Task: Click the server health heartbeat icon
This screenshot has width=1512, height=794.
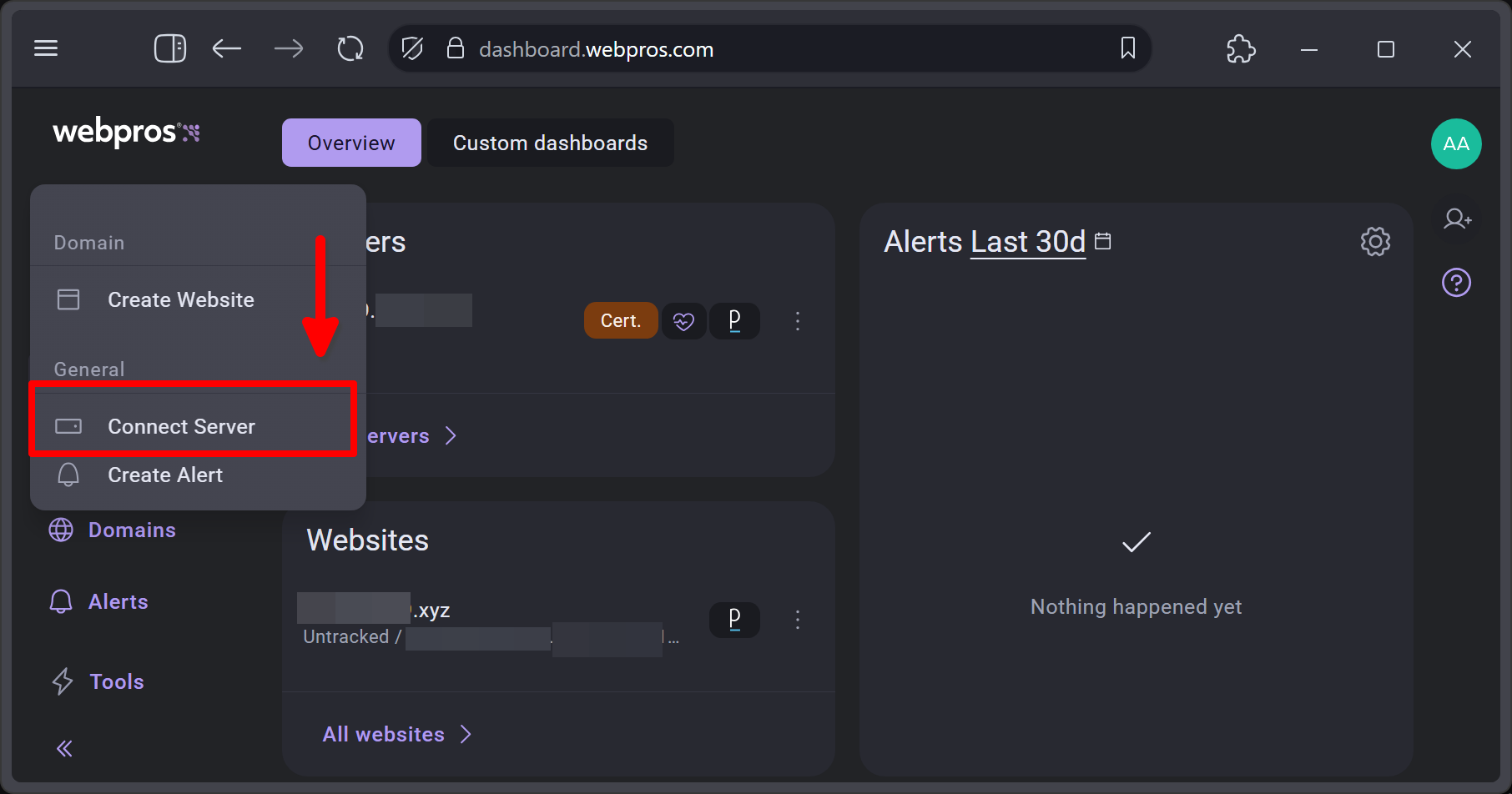Action: pyautogui.click(x=683, y=321)
